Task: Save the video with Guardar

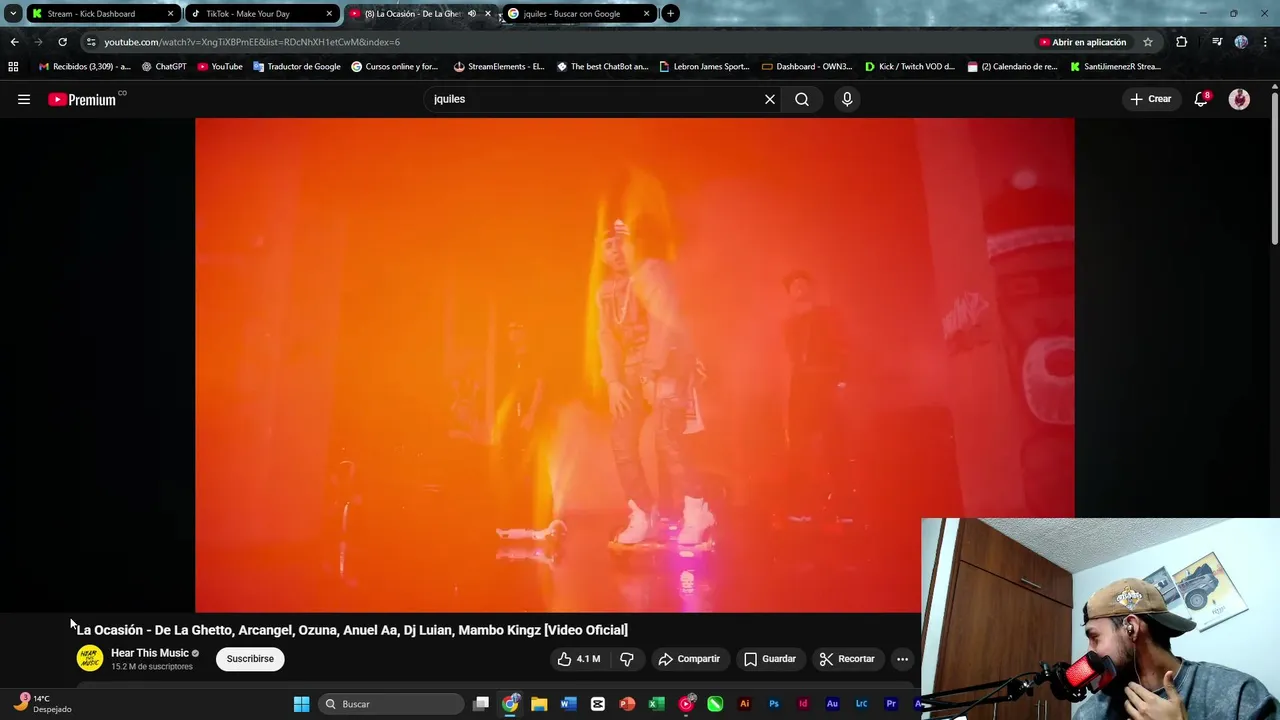Action: tap(770, 659)
